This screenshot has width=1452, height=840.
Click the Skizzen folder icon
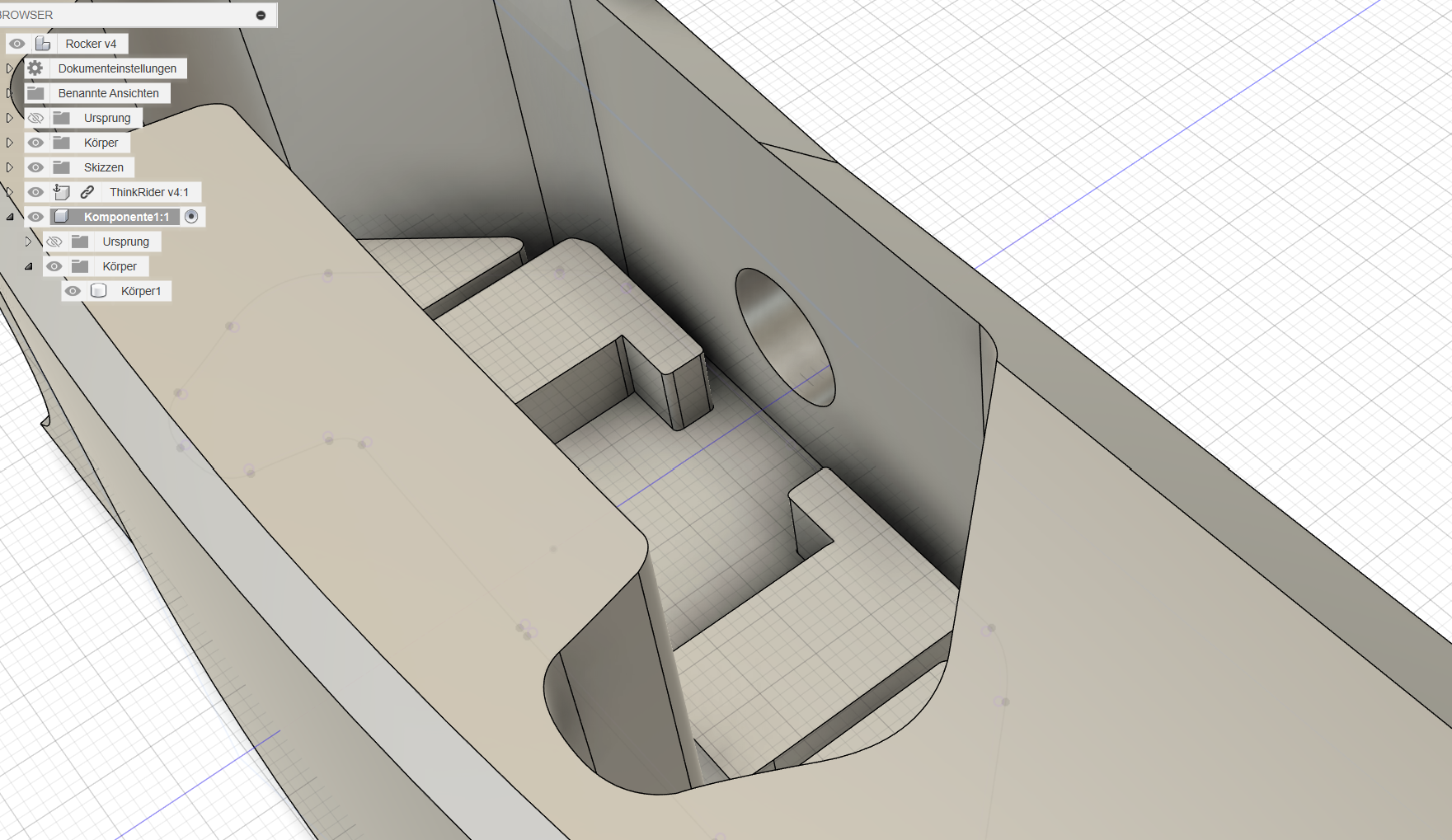[x=62, y=167]
